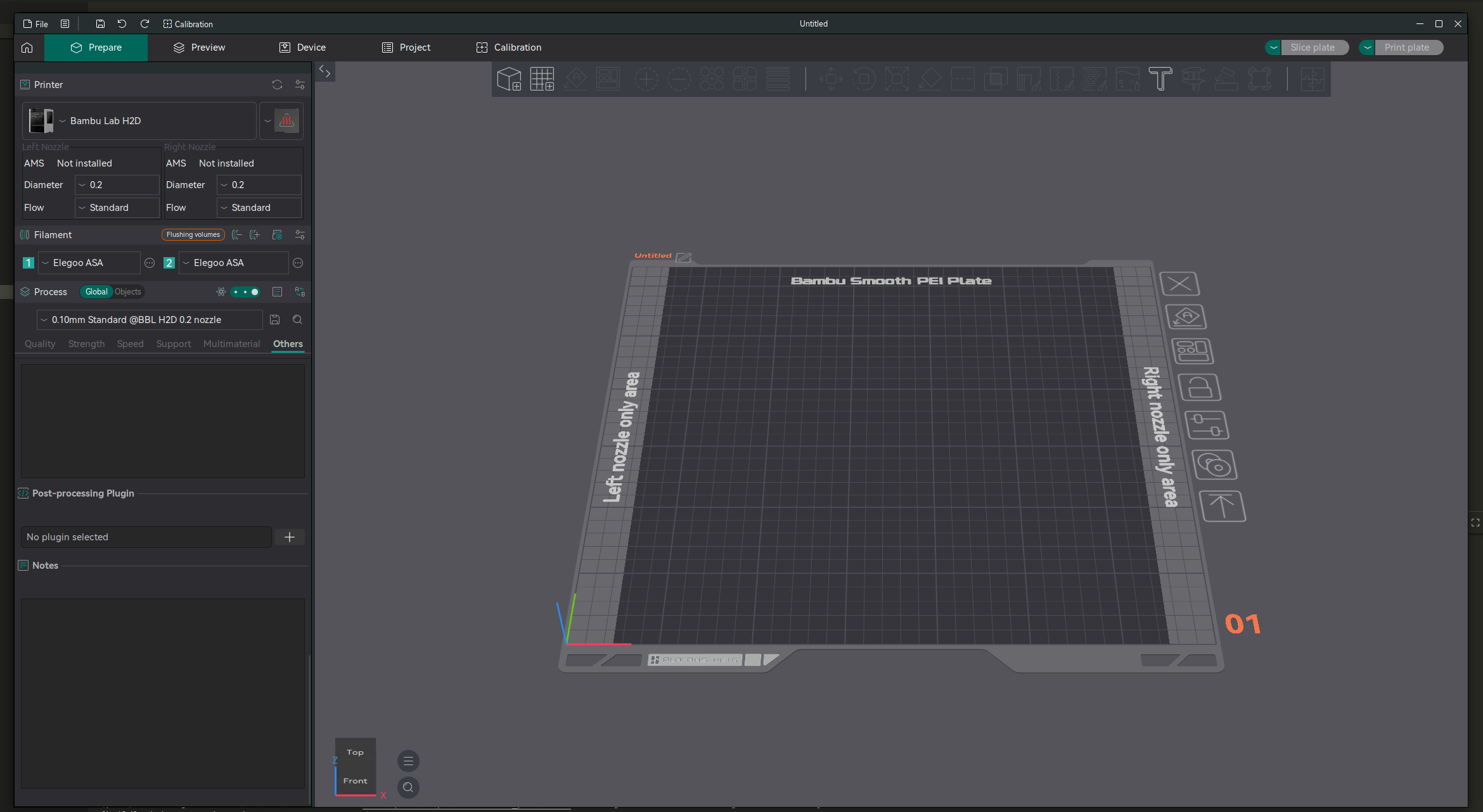
Task: Click the lock plate padlock icon
Action: (1200, 387)
